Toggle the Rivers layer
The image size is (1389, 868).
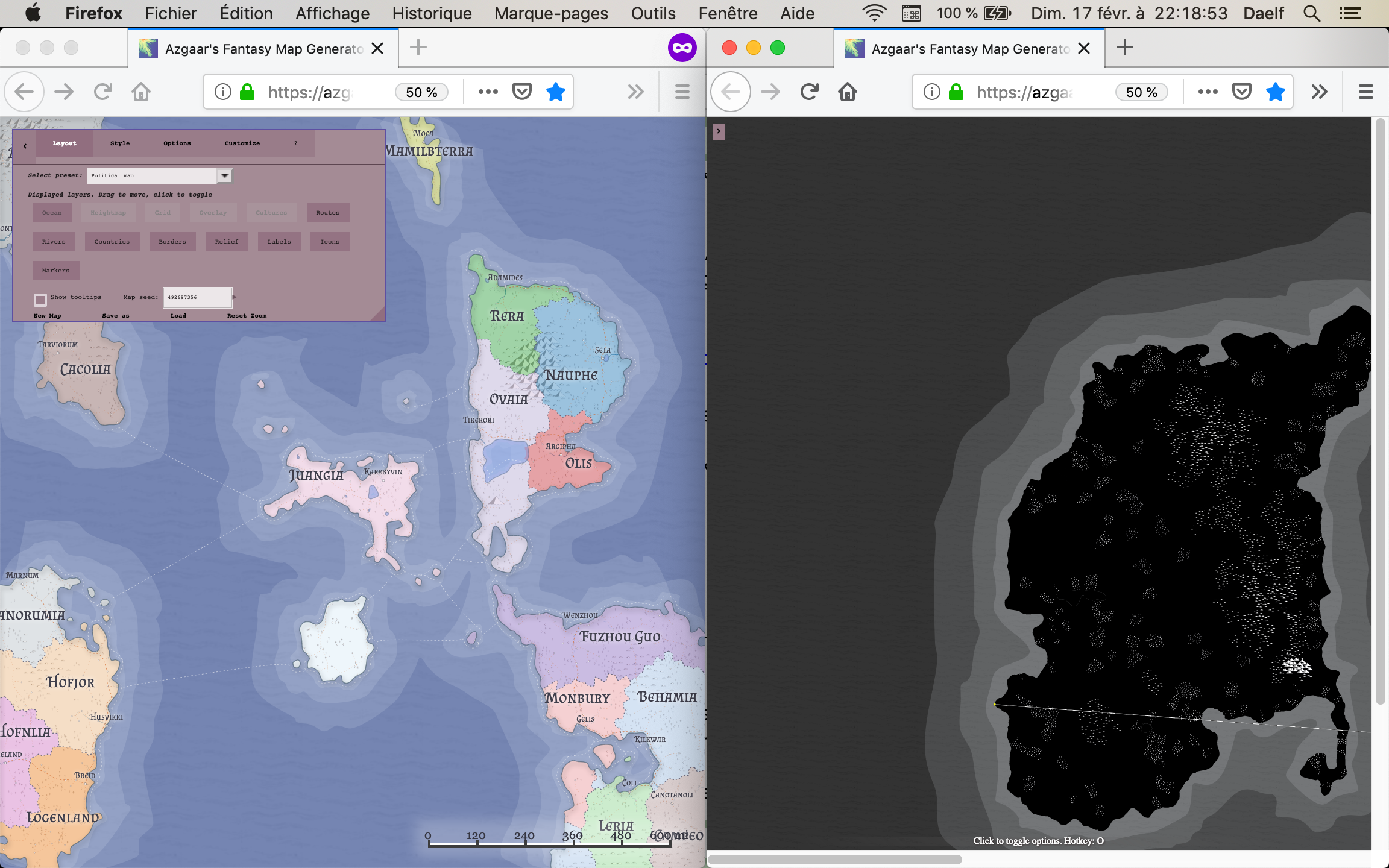tap(54, 242)
